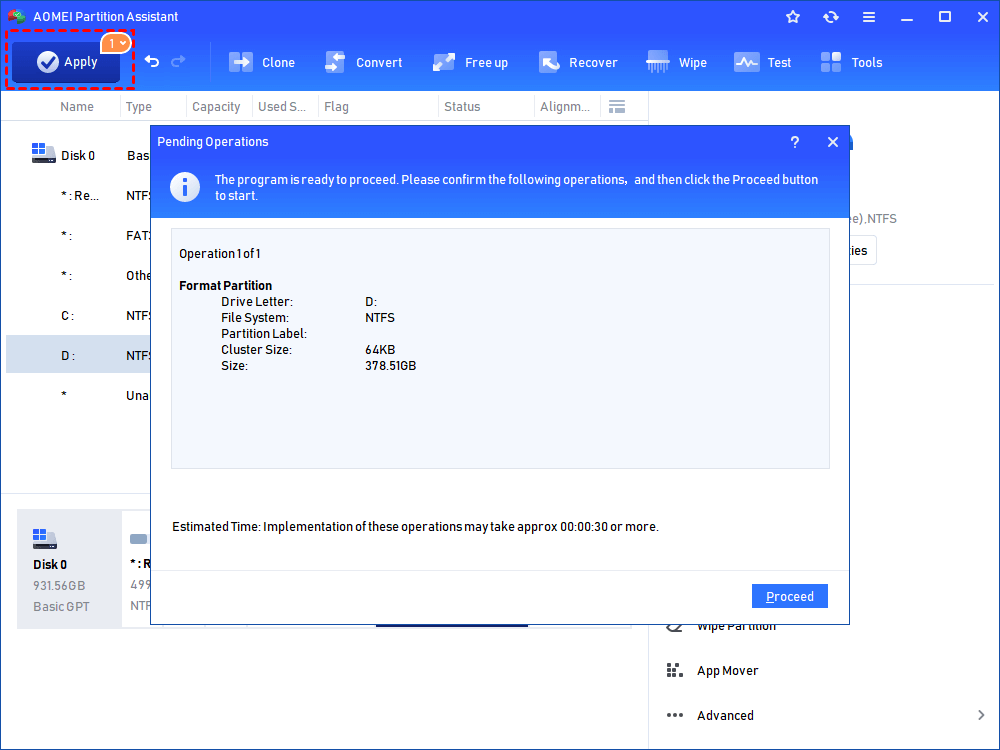Open the Tools menu

pos(851,62)
